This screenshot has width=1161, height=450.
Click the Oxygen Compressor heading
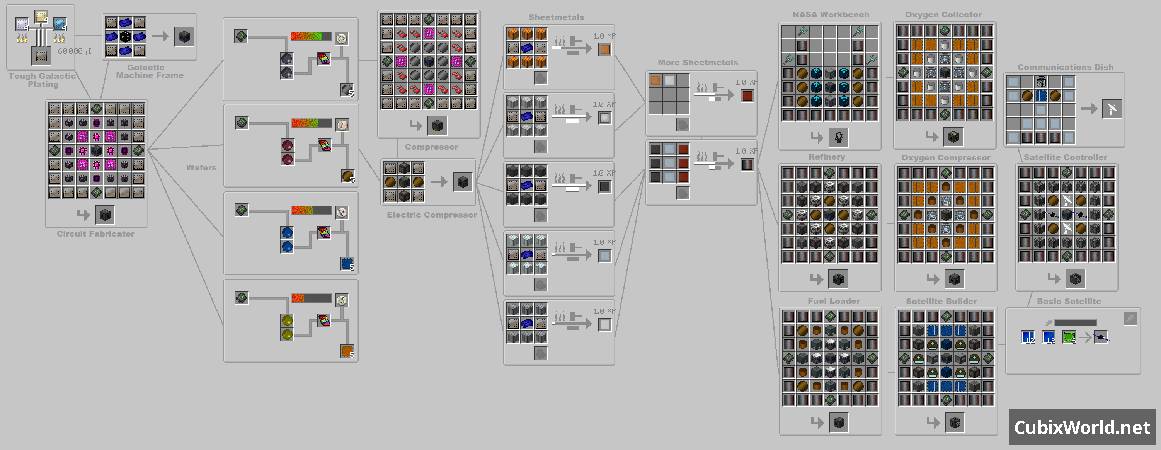click(946, 157)
